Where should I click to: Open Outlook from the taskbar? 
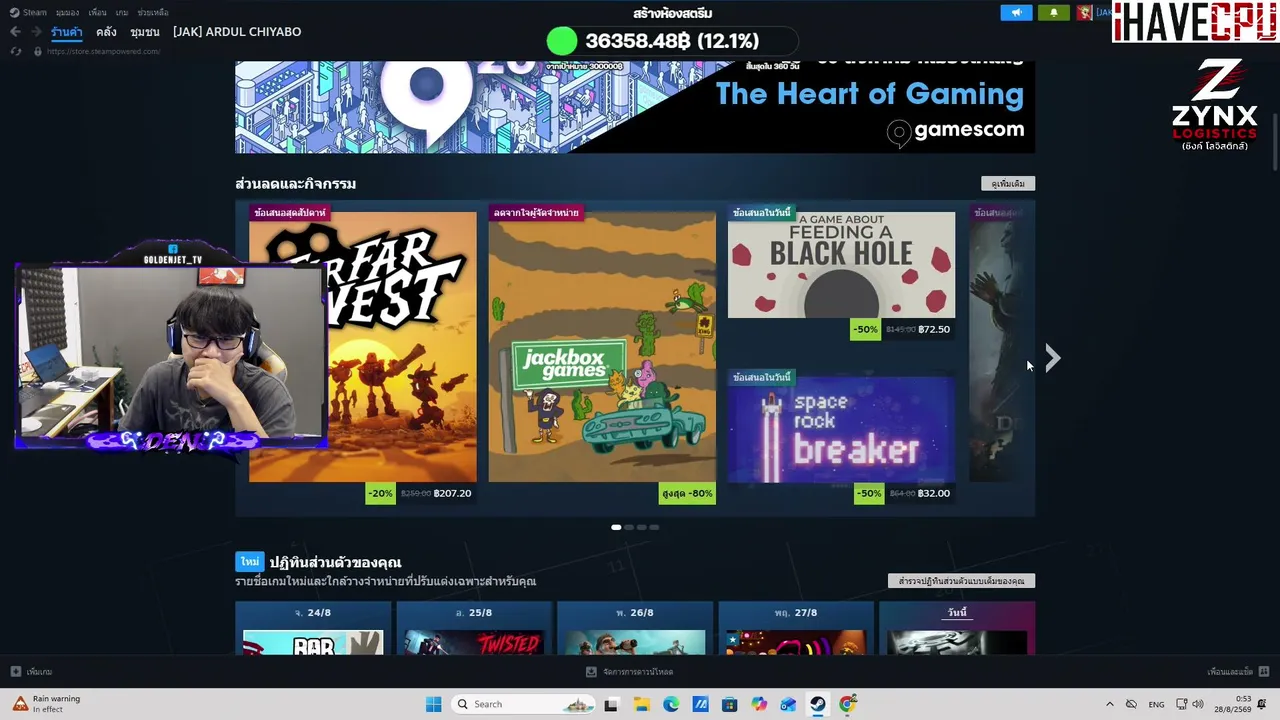788,704
